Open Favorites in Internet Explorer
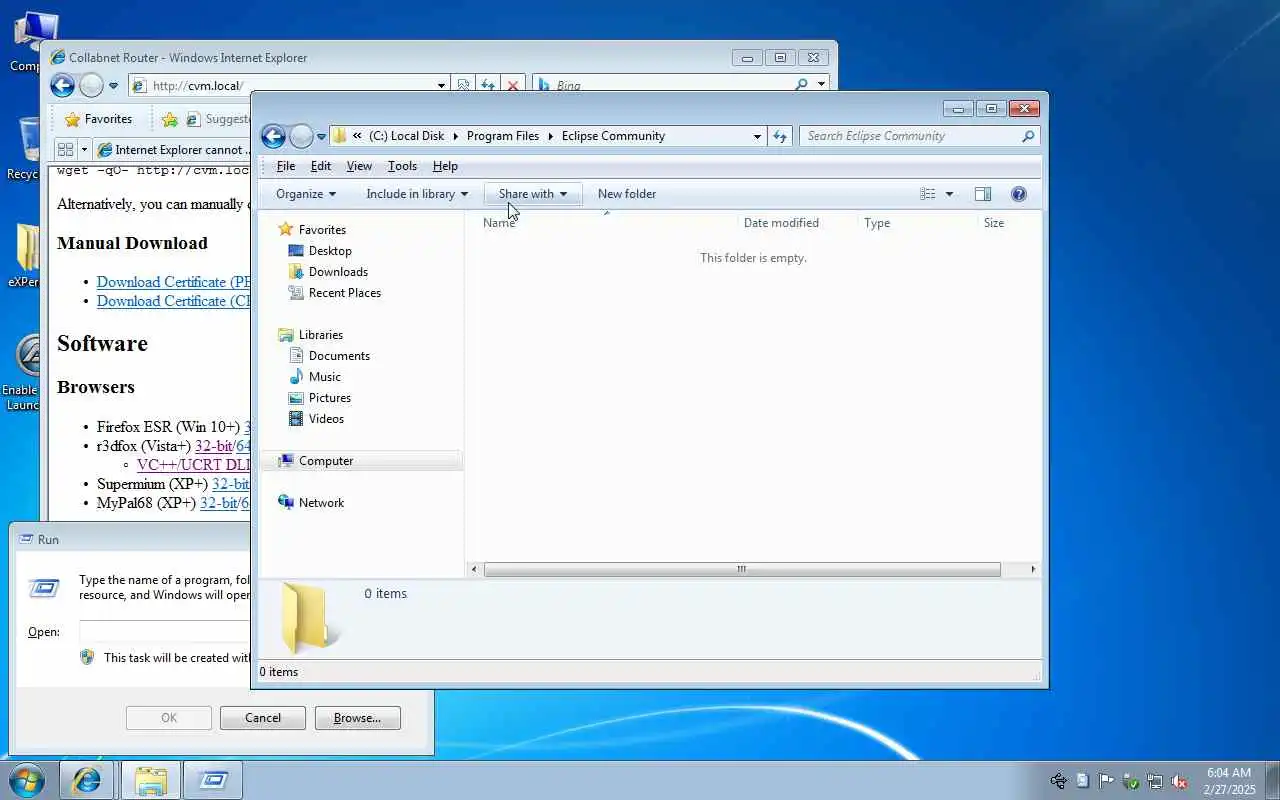This screenshot has width=1280, height=800. (98, 119)
